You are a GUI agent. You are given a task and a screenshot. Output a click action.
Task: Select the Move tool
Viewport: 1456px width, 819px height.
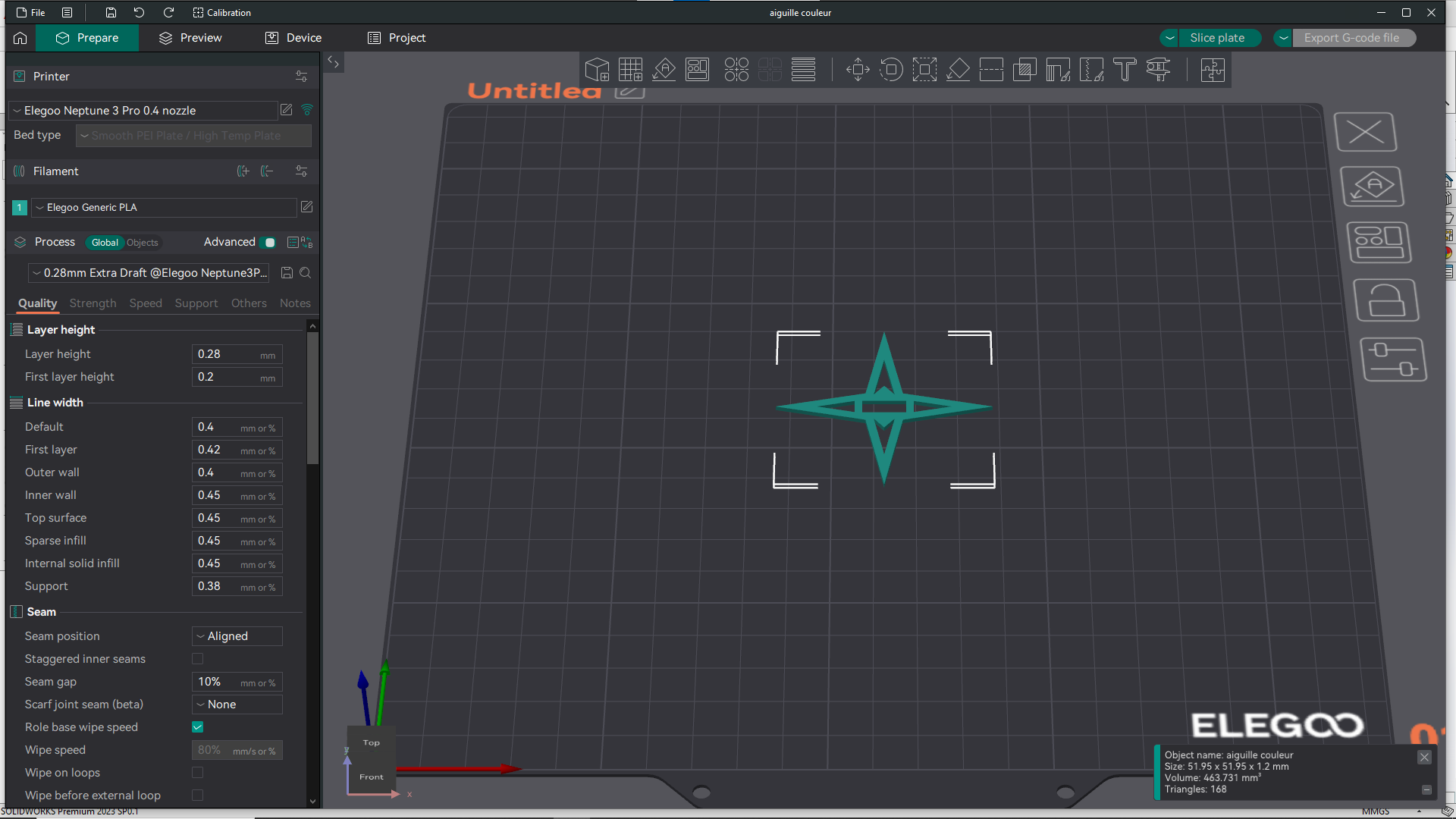coord(858,69)
